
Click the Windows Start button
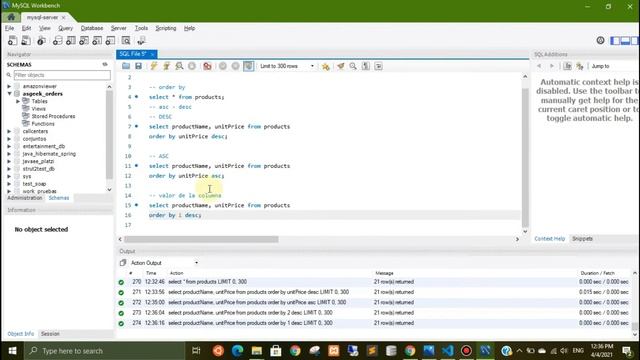coord(12,351)
